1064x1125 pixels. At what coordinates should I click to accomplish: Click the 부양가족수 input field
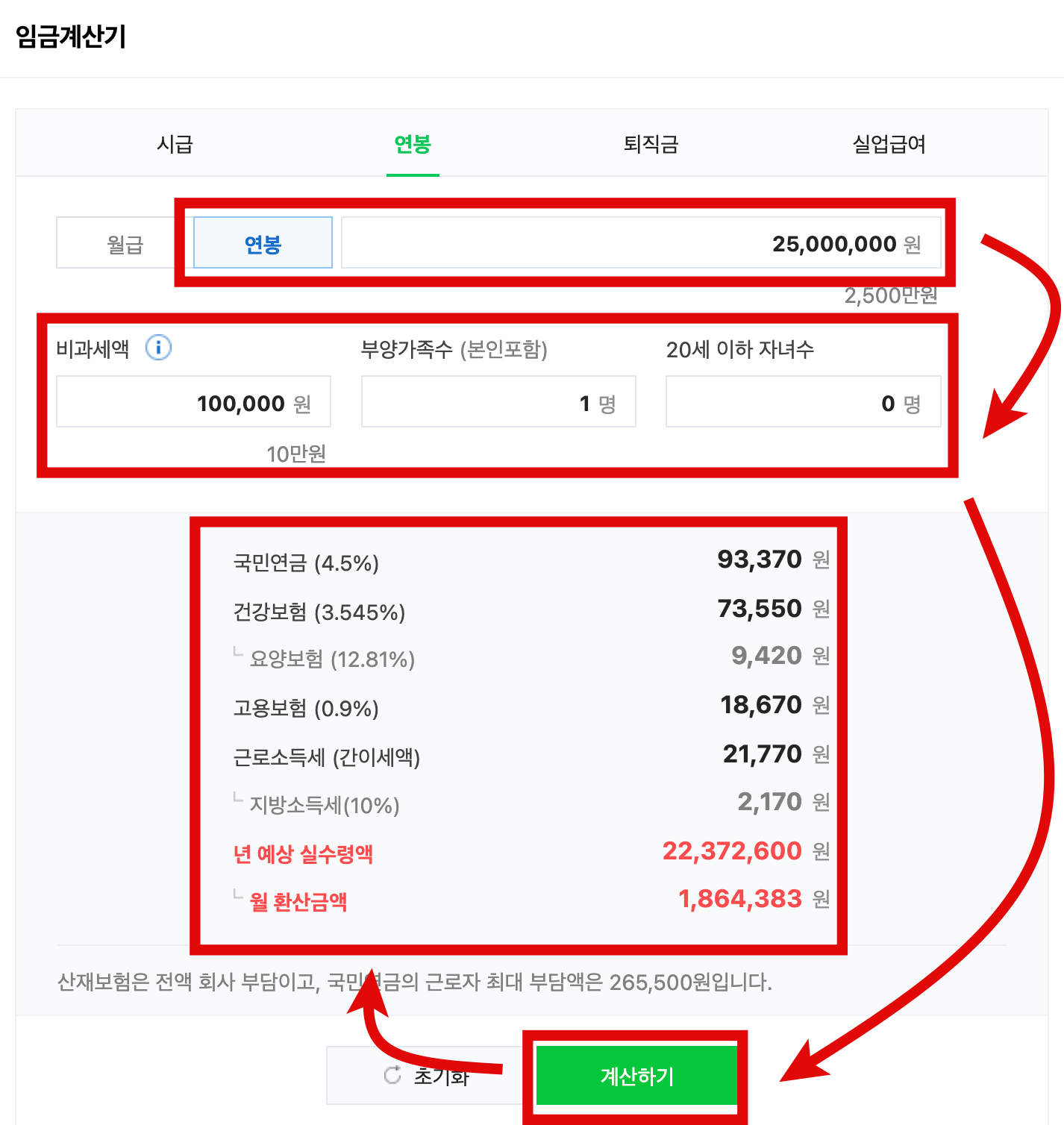[498, 401]
